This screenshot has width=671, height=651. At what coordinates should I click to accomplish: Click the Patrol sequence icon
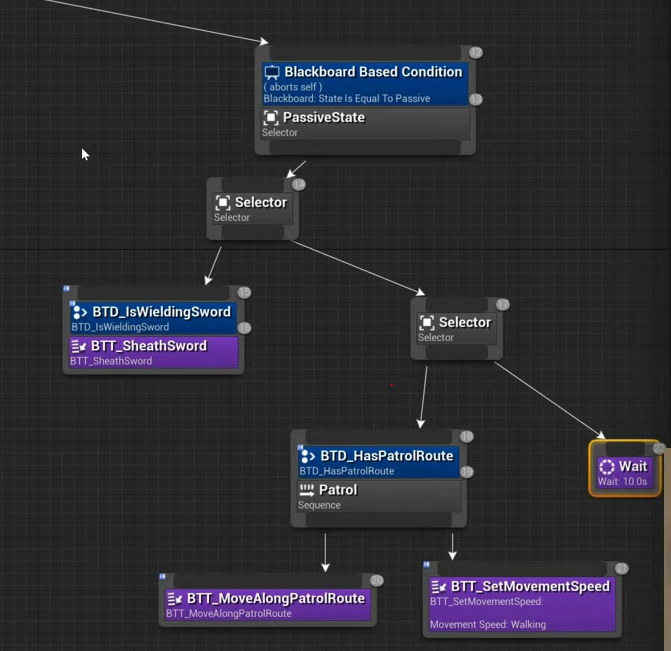click(307, 490)
